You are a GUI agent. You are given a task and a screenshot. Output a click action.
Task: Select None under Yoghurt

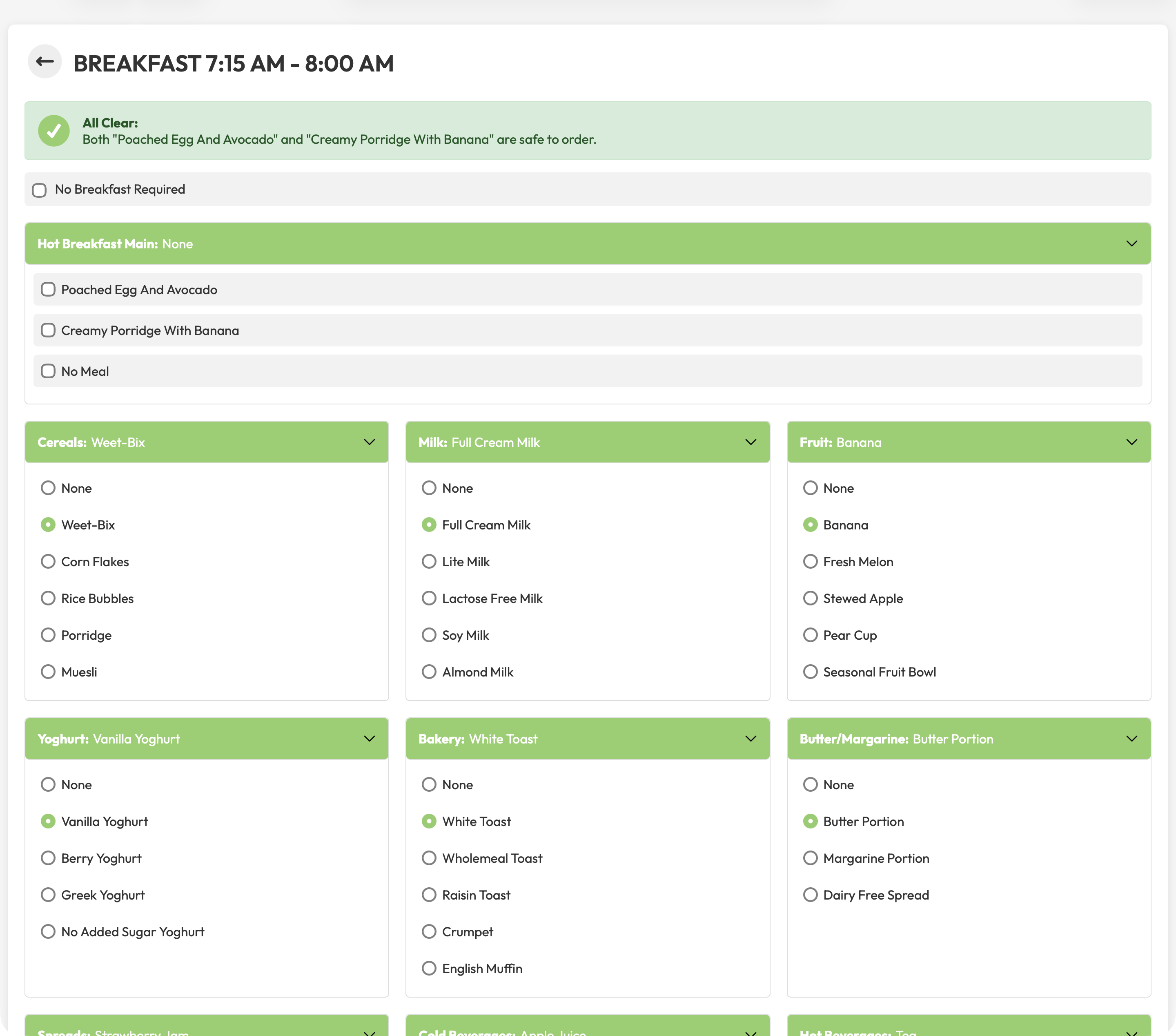click(48, 784)
